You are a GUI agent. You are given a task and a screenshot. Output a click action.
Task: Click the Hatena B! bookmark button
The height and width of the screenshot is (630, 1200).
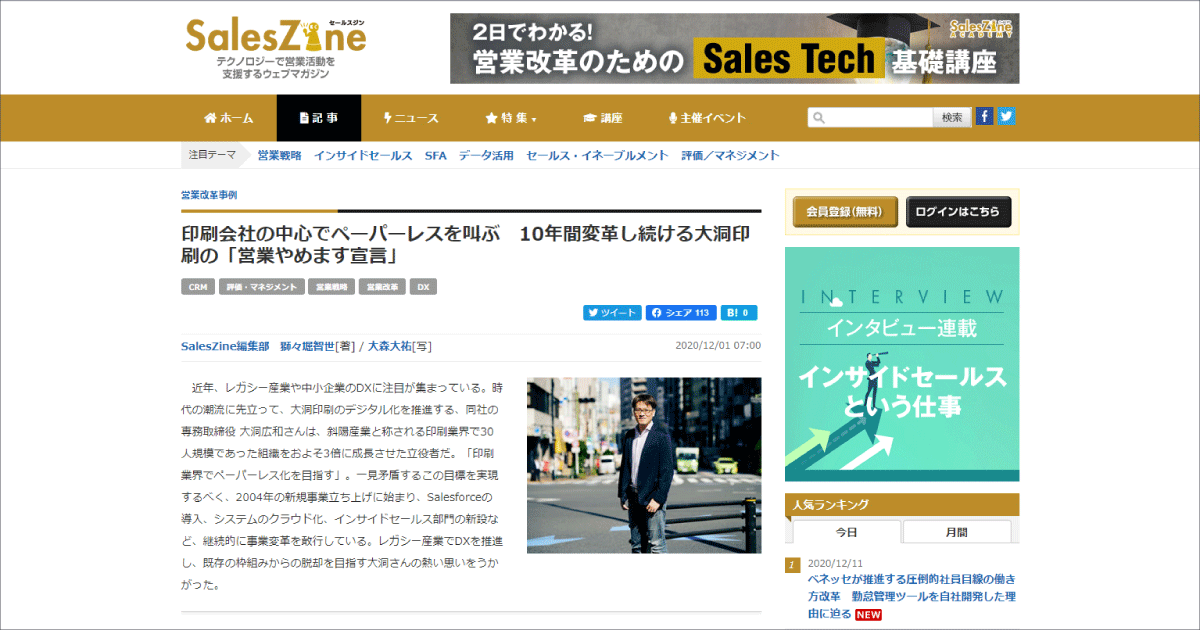pos(739,313)
